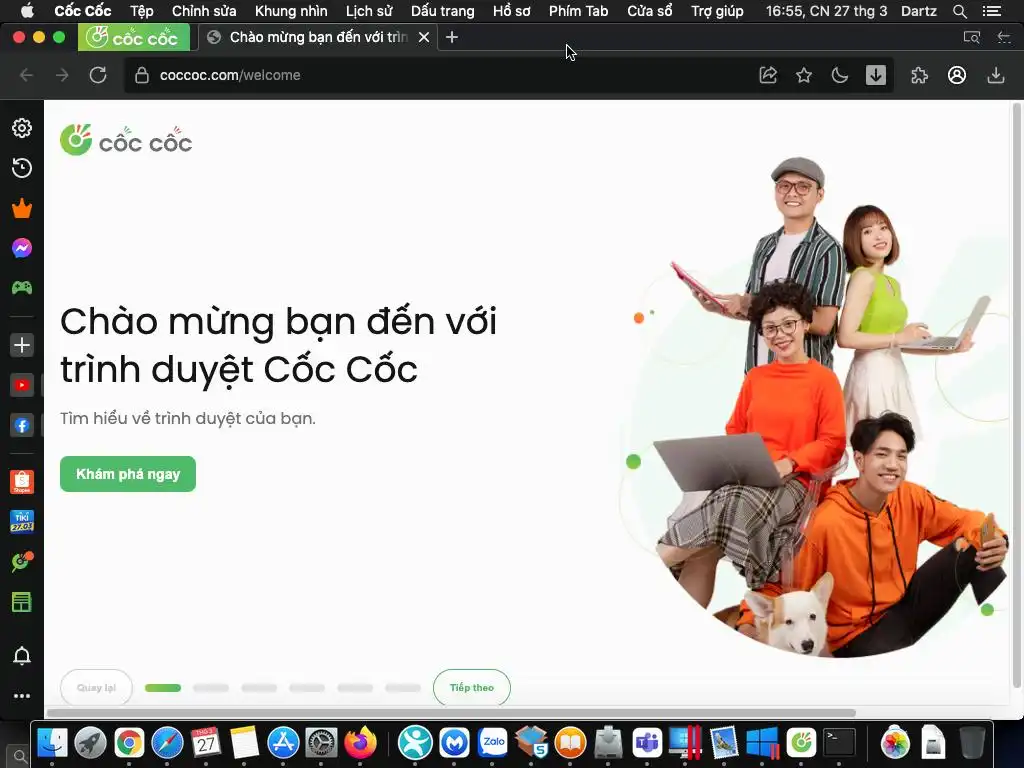The width and height of the screenshot is (1024, 768).
Task: Toggle dark mode moon icon
Action: pos(840,75)
